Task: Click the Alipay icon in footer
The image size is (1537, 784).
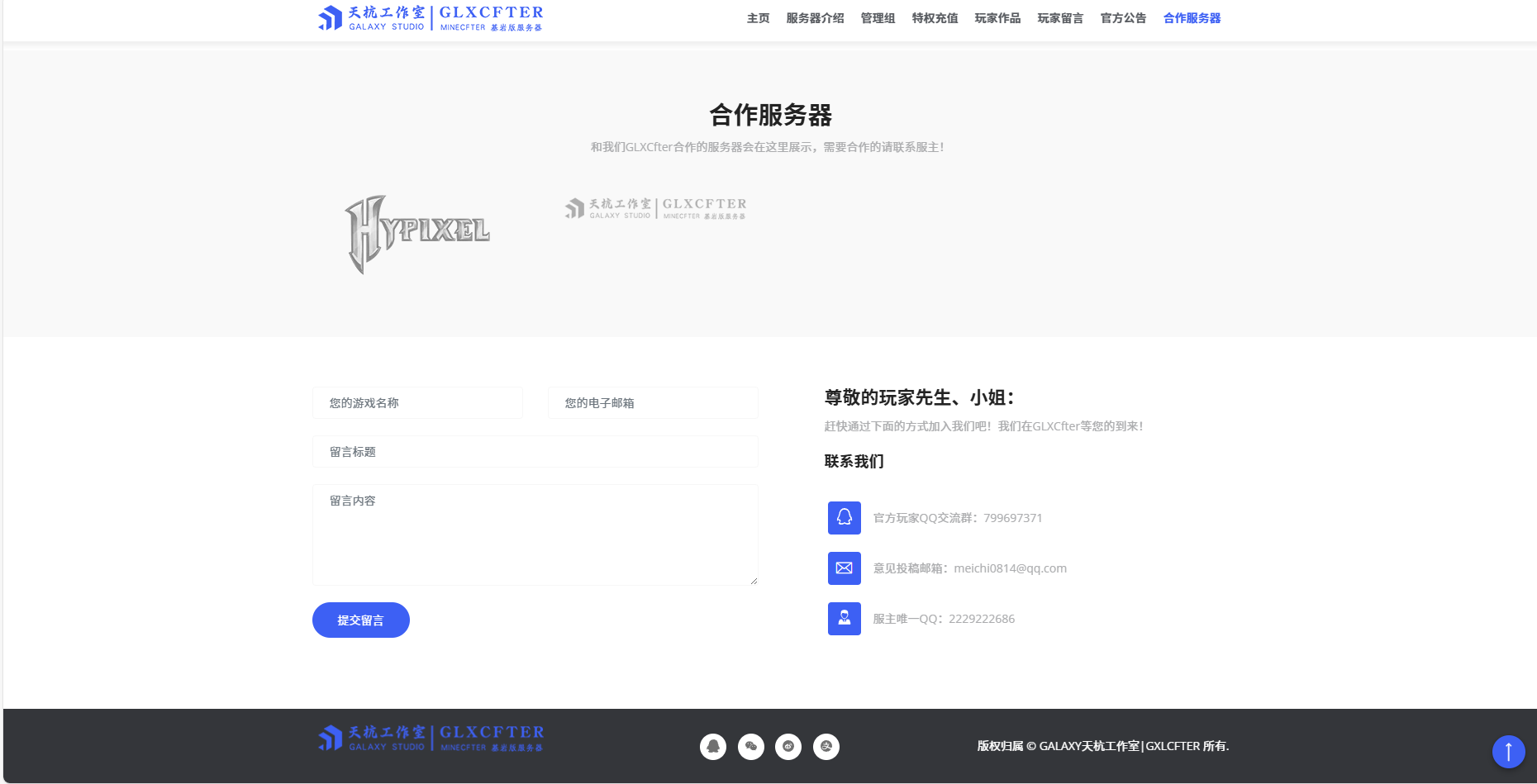Action: click(x=826, y=747)
